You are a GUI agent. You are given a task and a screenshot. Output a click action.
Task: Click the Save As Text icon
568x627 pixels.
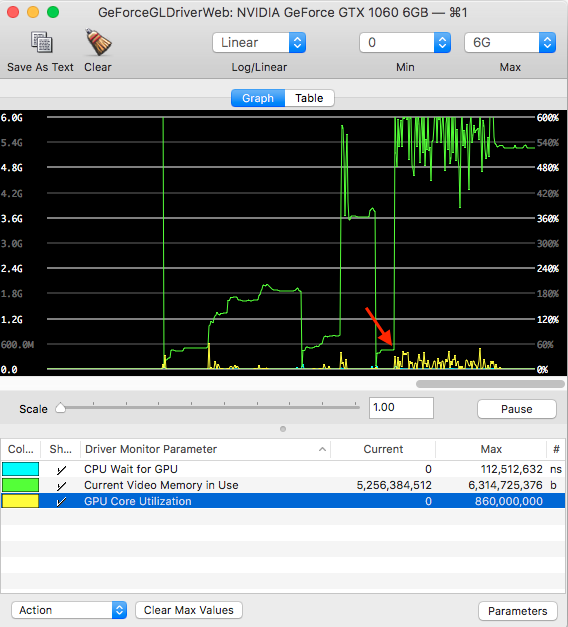[x=42, y=42]
